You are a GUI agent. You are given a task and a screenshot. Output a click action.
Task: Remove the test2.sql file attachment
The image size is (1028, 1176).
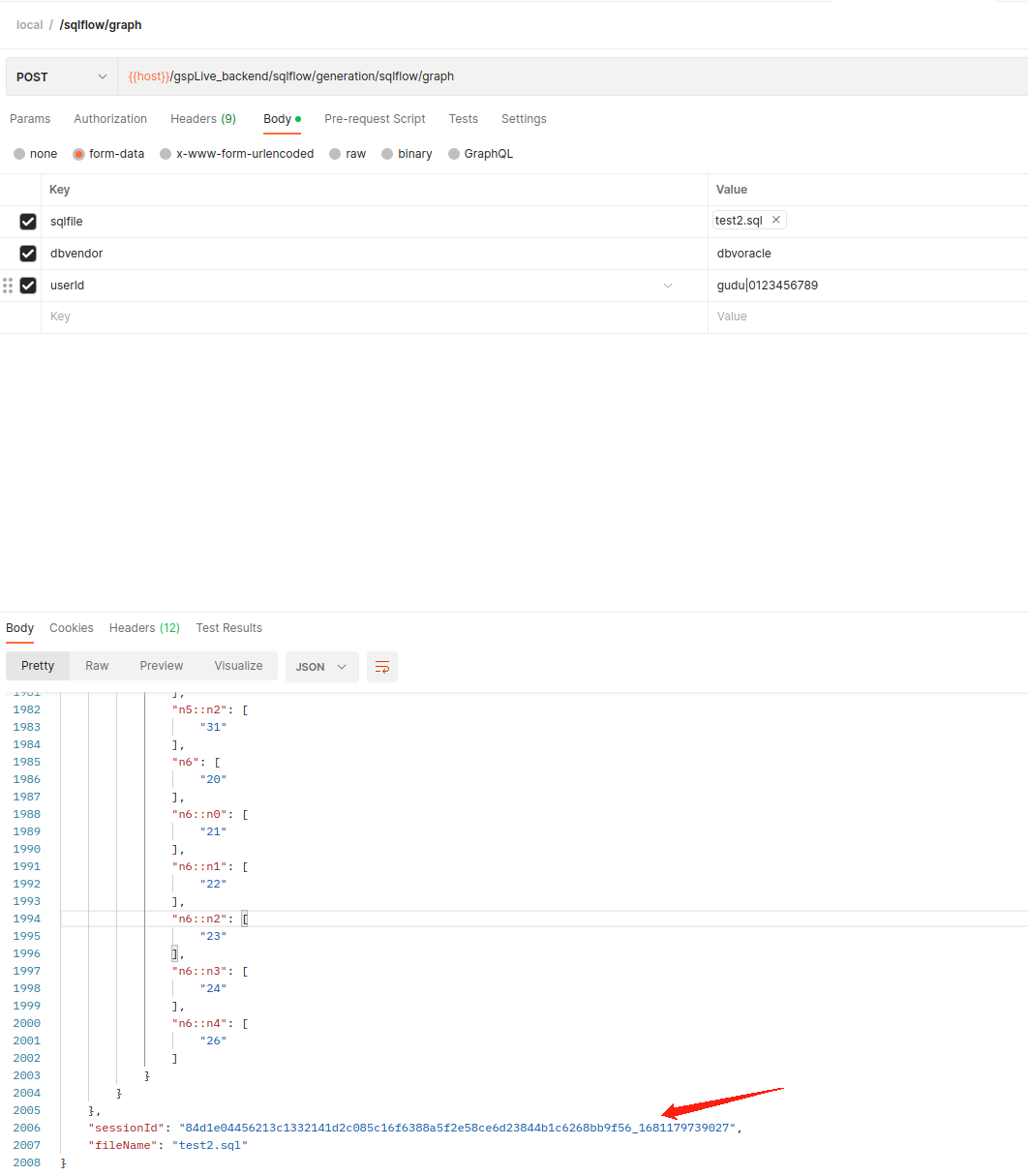coord(776,220)
